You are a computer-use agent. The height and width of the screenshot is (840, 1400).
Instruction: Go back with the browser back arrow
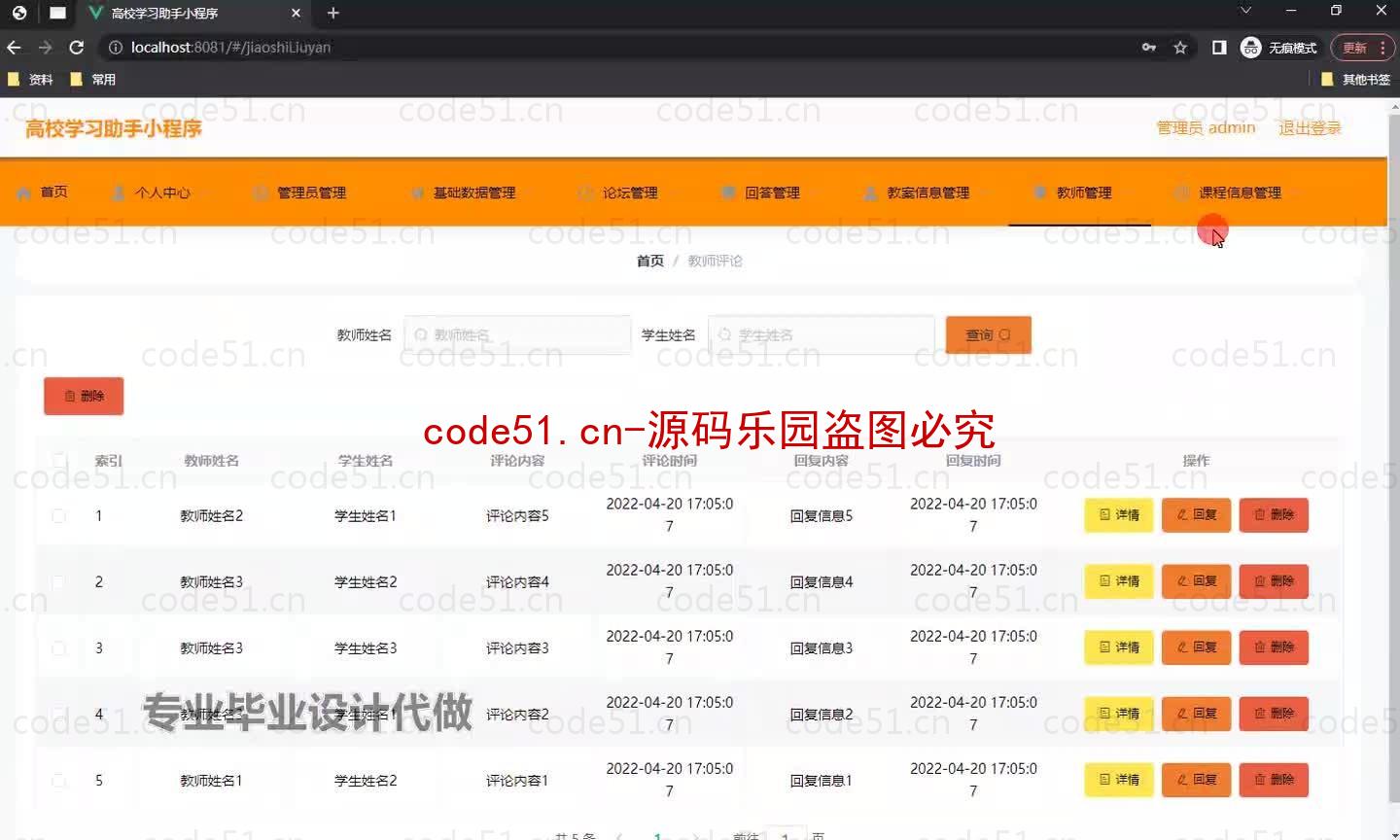(14, 47)
